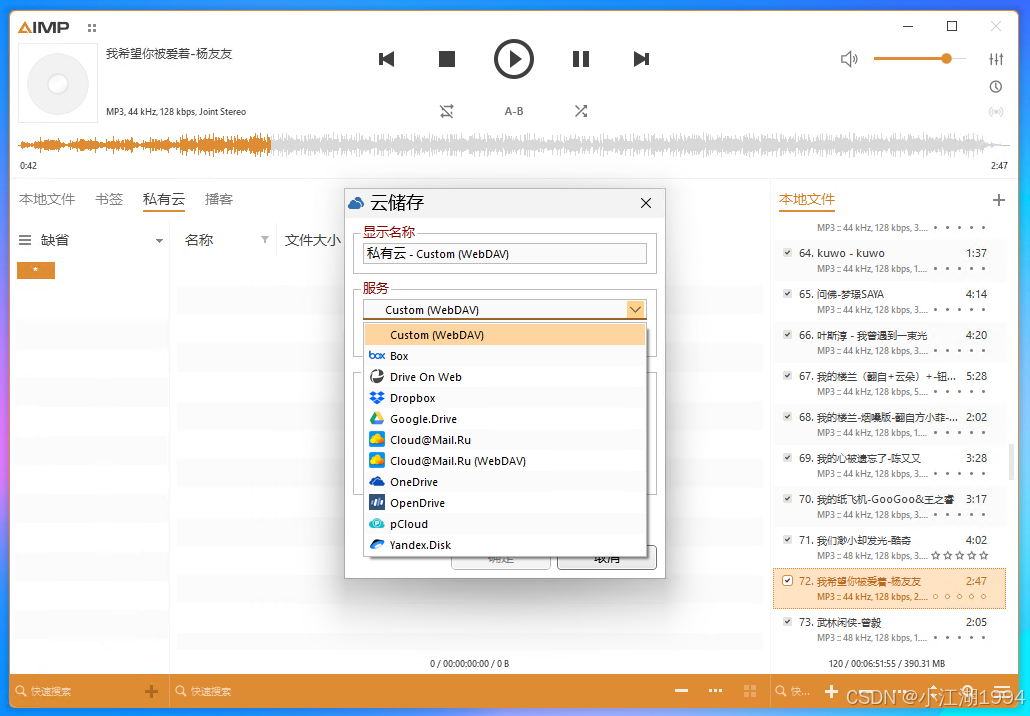
Task: Select track 73 武林闲侠-曾毅
Action: point(889,629)
